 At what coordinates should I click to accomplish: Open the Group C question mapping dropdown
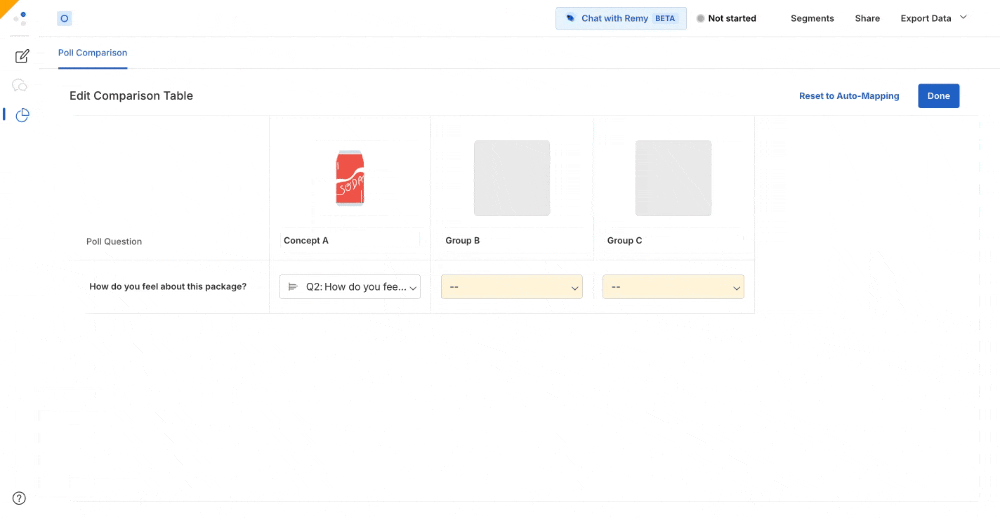(x=673, y=287)
